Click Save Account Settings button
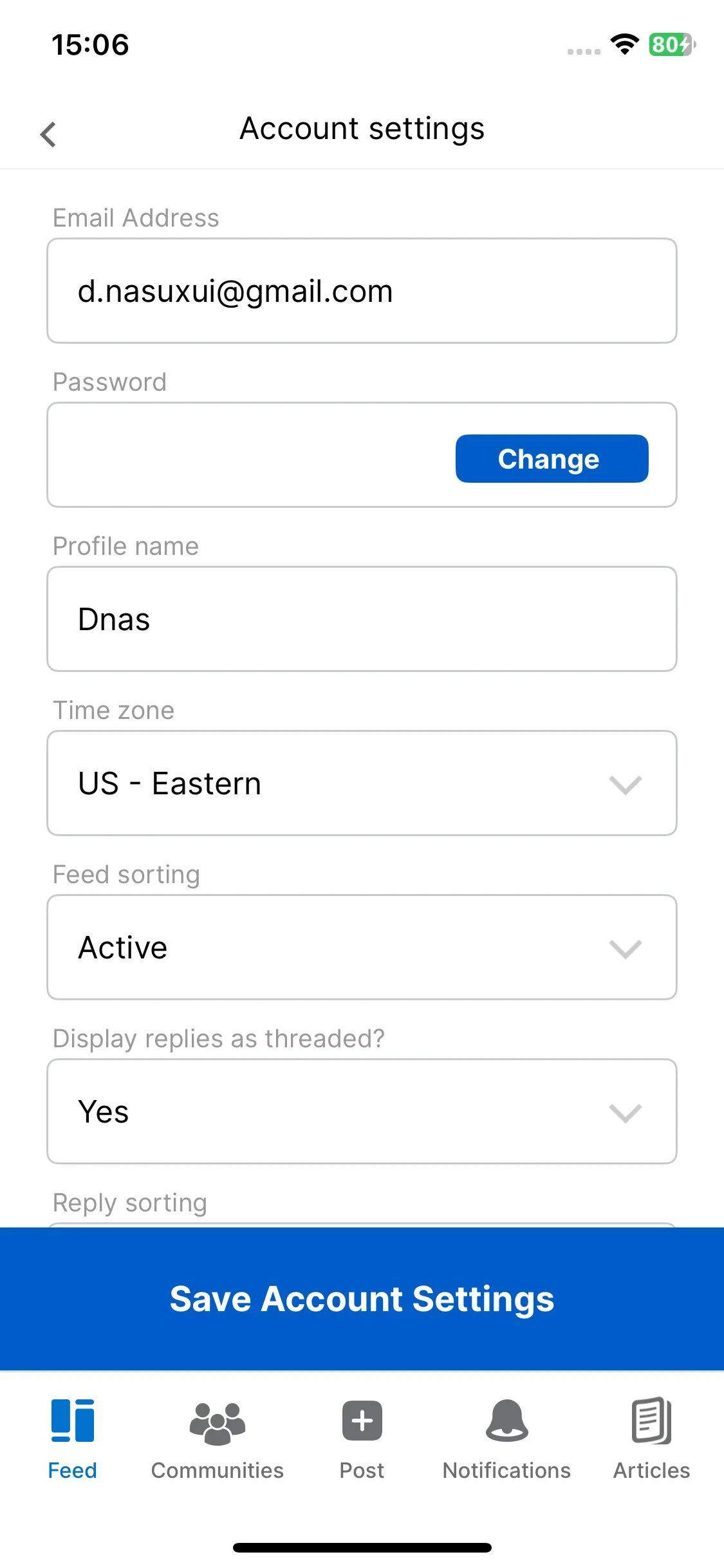 pyautogui.click(x=362, y=1298)
